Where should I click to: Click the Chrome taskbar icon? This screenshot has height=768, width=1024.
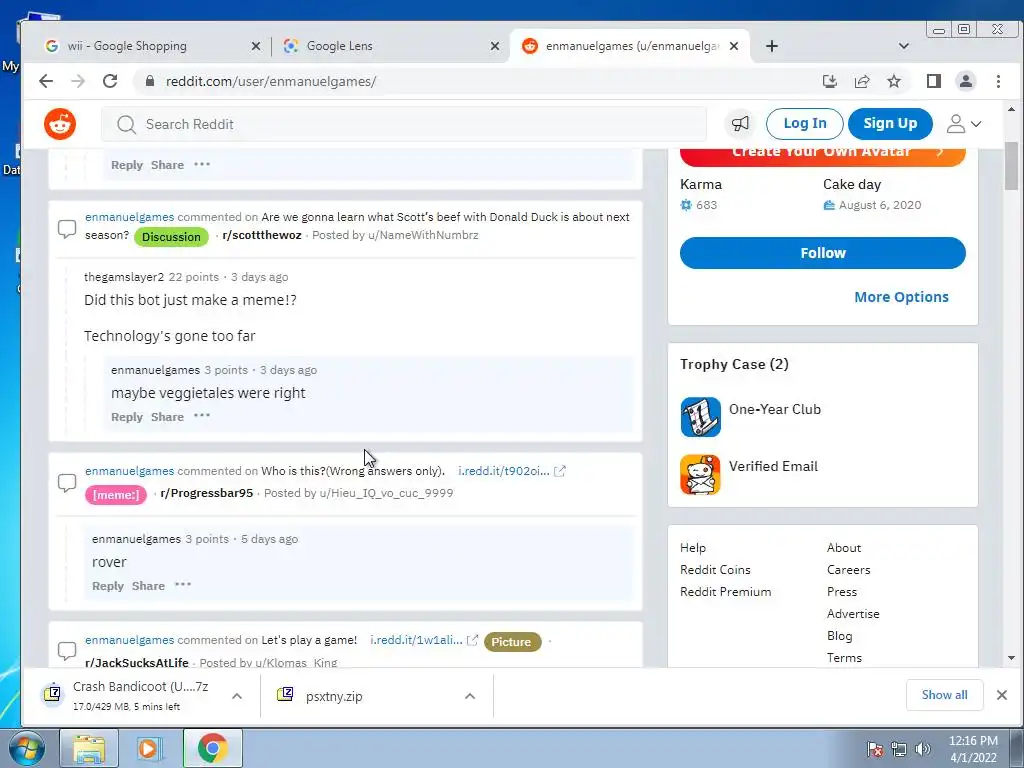coord(212,748)
